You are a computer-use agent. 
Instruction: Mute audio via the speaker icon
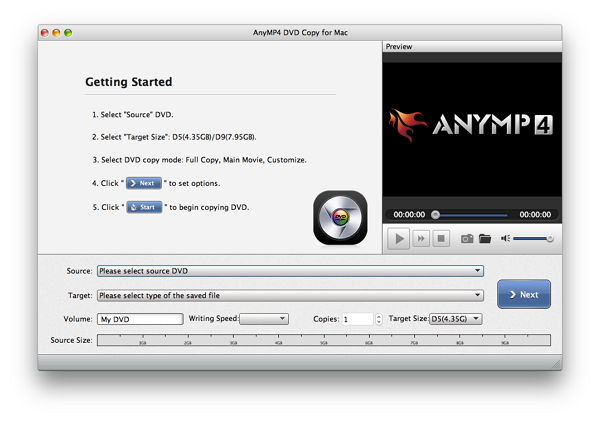click(506, 239)
